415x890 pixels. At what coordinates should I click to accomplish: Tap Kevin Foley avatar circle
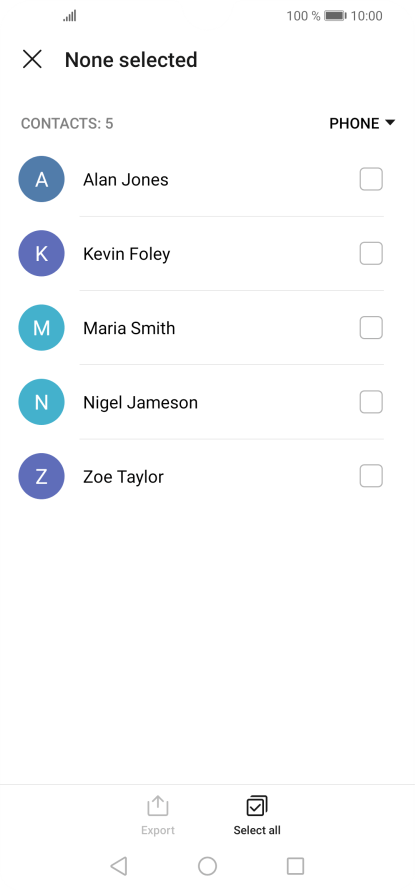point(41,254)
